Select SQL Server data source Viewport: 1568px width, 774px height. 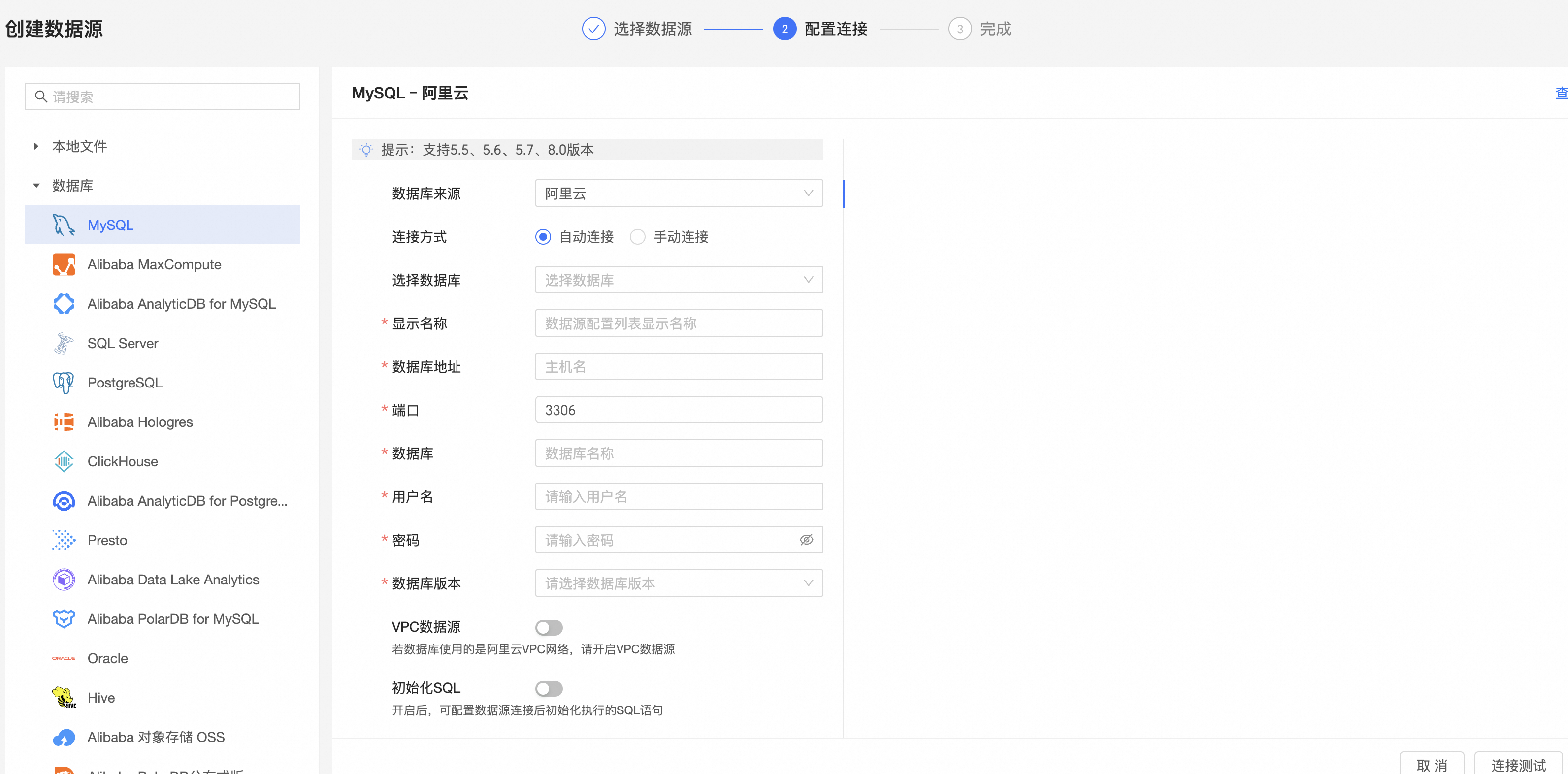click(162, 343)
